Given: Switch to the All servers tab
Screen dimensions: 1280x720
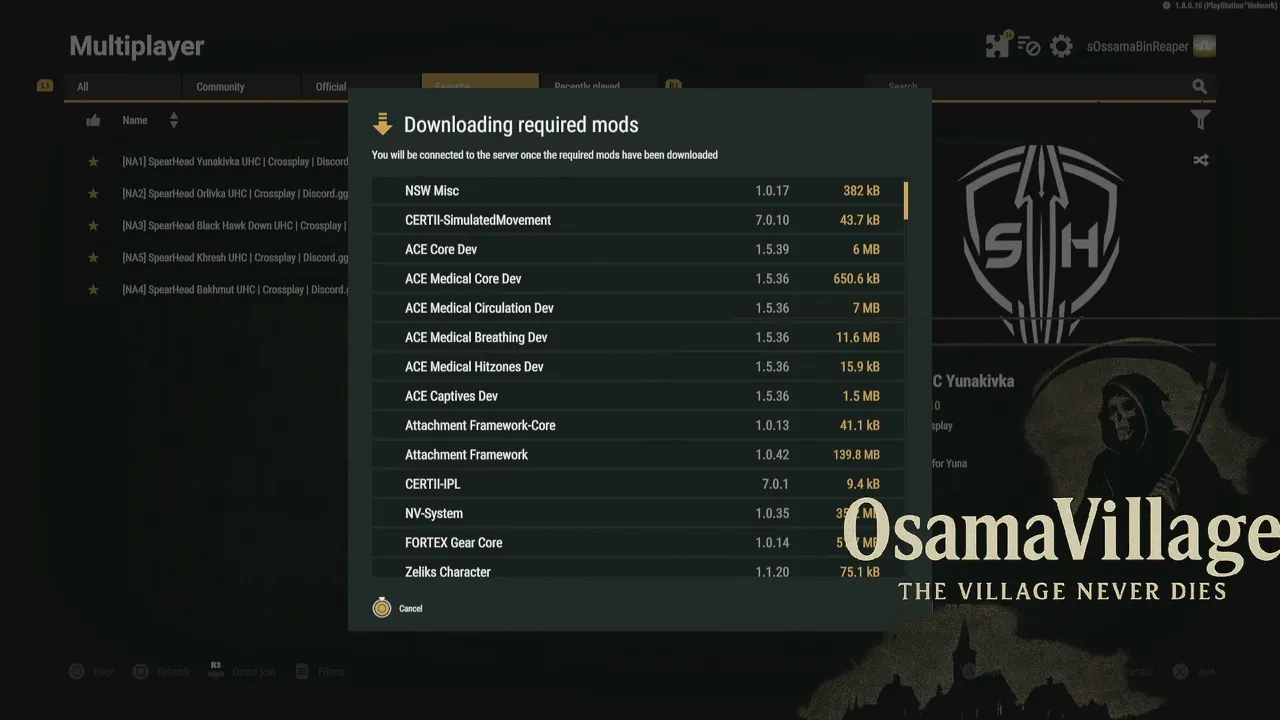Looking at the screenshot, I should [x=123, y=87].
